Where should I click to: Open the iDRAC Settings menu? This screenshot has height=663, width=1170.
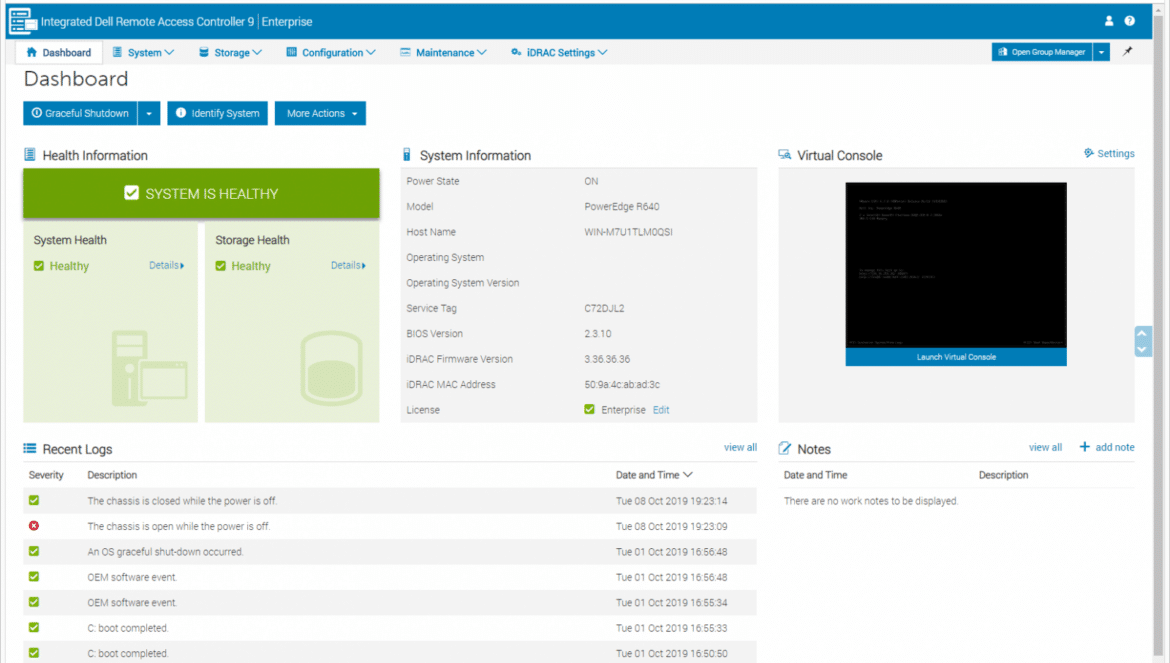(559, 52)
